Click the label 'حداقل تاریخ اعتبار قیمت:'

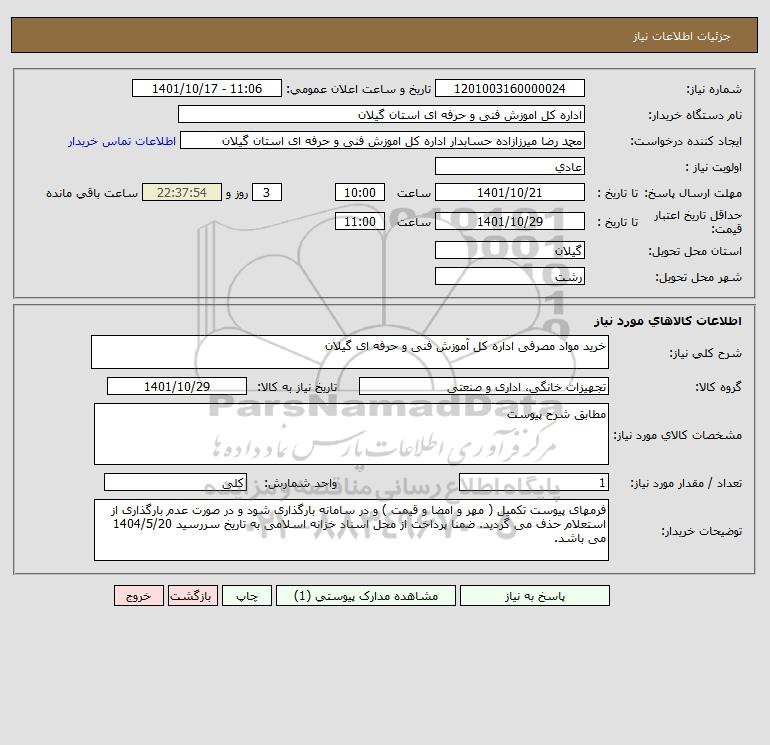(697, 222)
